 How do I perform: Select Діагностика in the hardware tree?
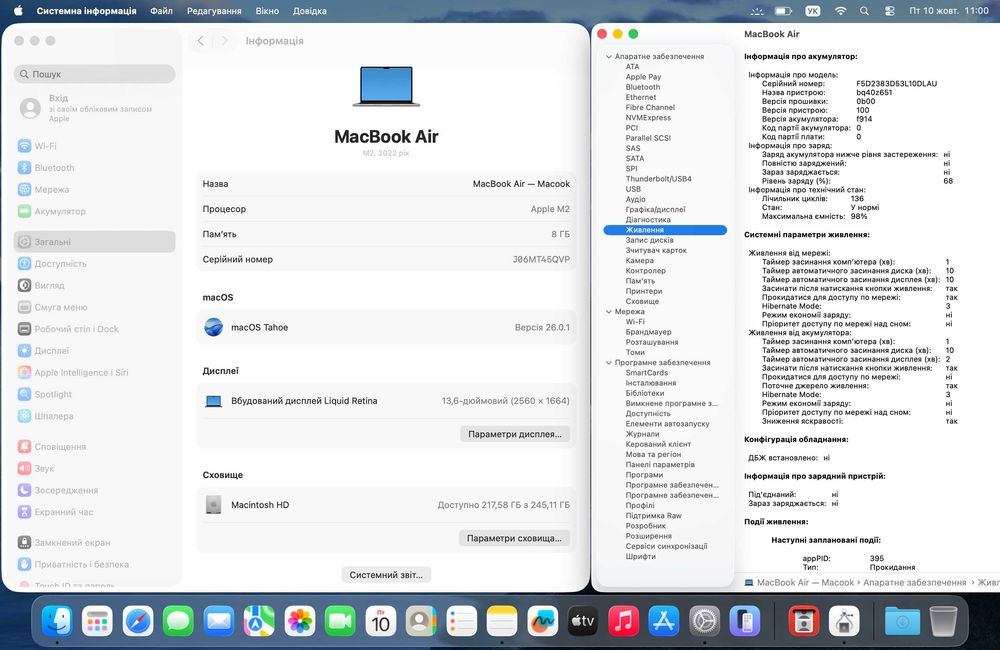coord(647,220)
